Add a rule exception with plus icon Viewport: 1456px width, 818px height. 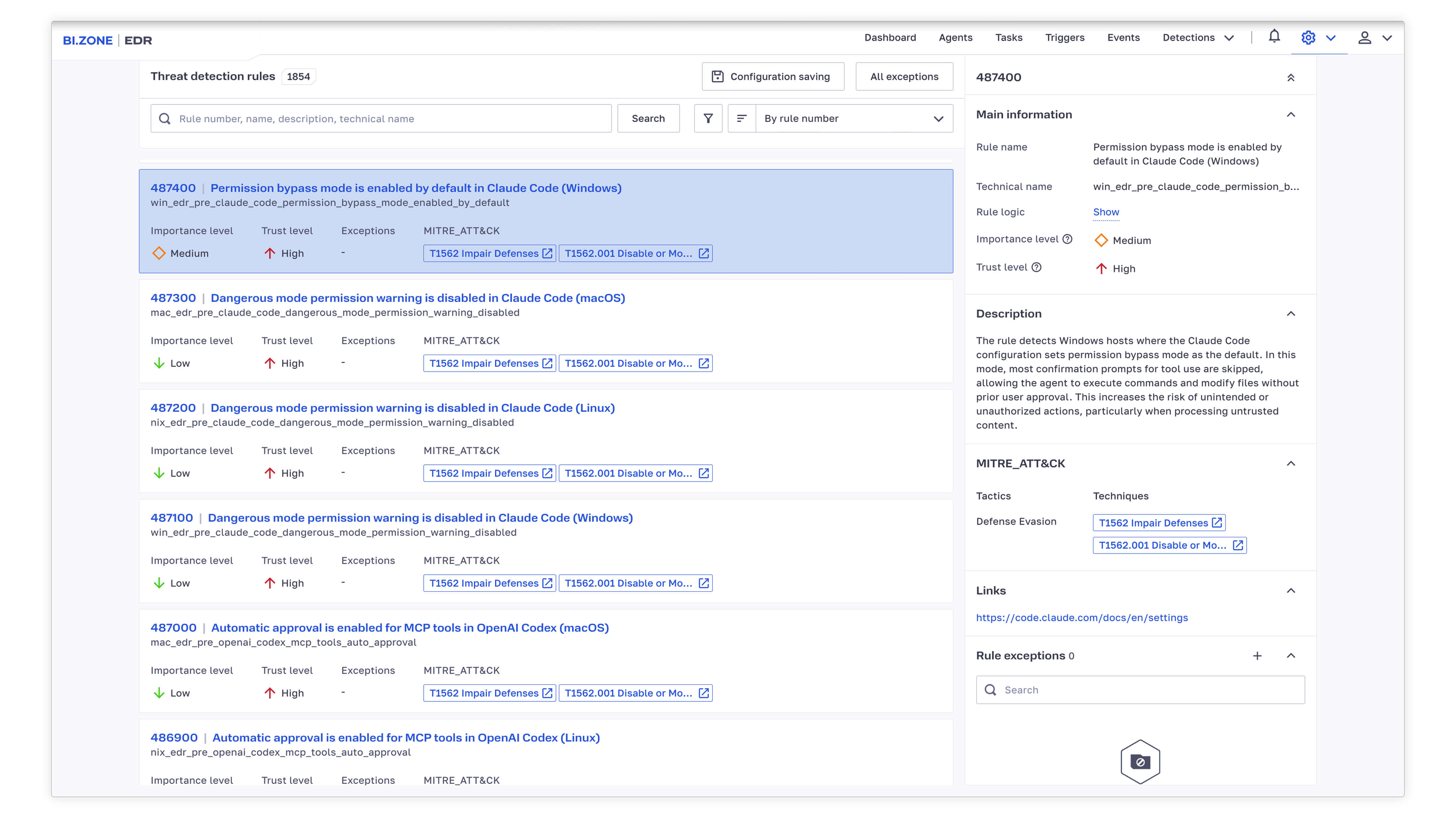tap(1257, 655)
